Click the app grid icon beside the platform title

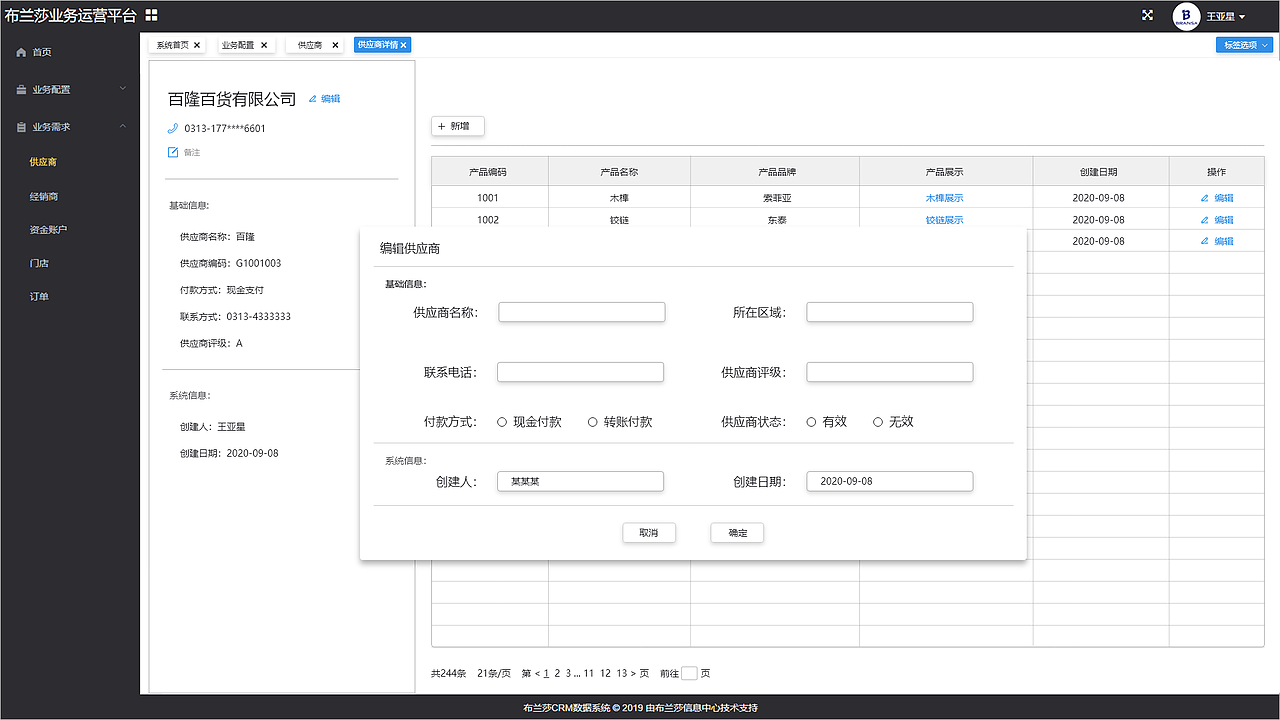click(152, 15)
